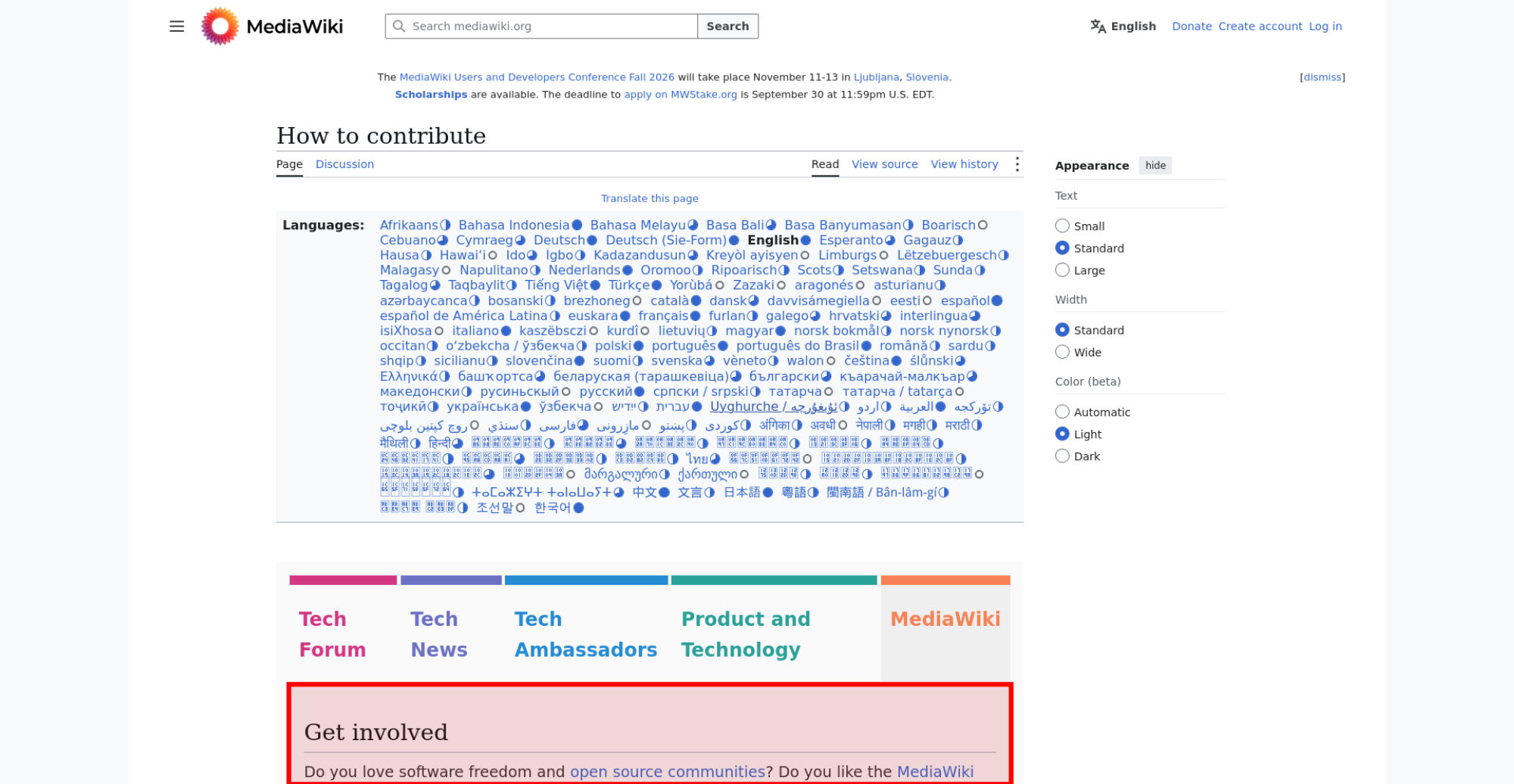This screenshot has height=784, width=1514.
Task: Switch to the Discussion tab
Action: click(344, 164)
